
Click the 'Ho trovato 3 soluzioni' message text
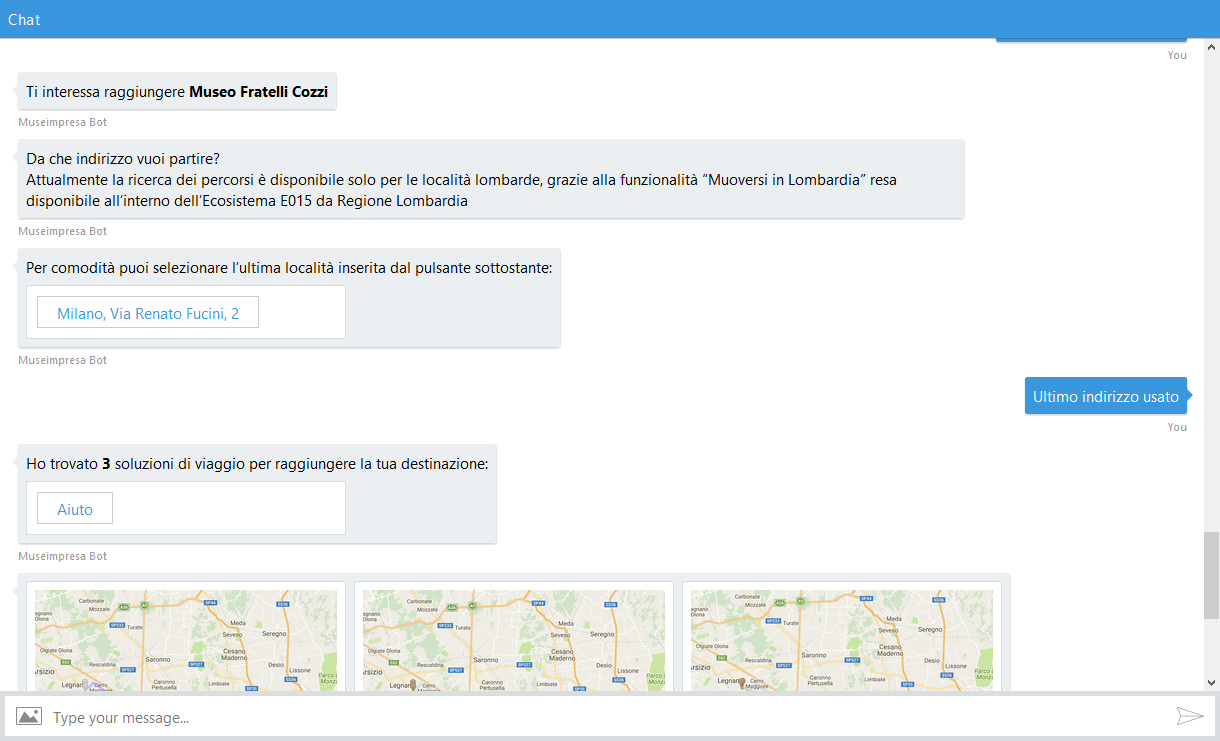click(257, 464)
